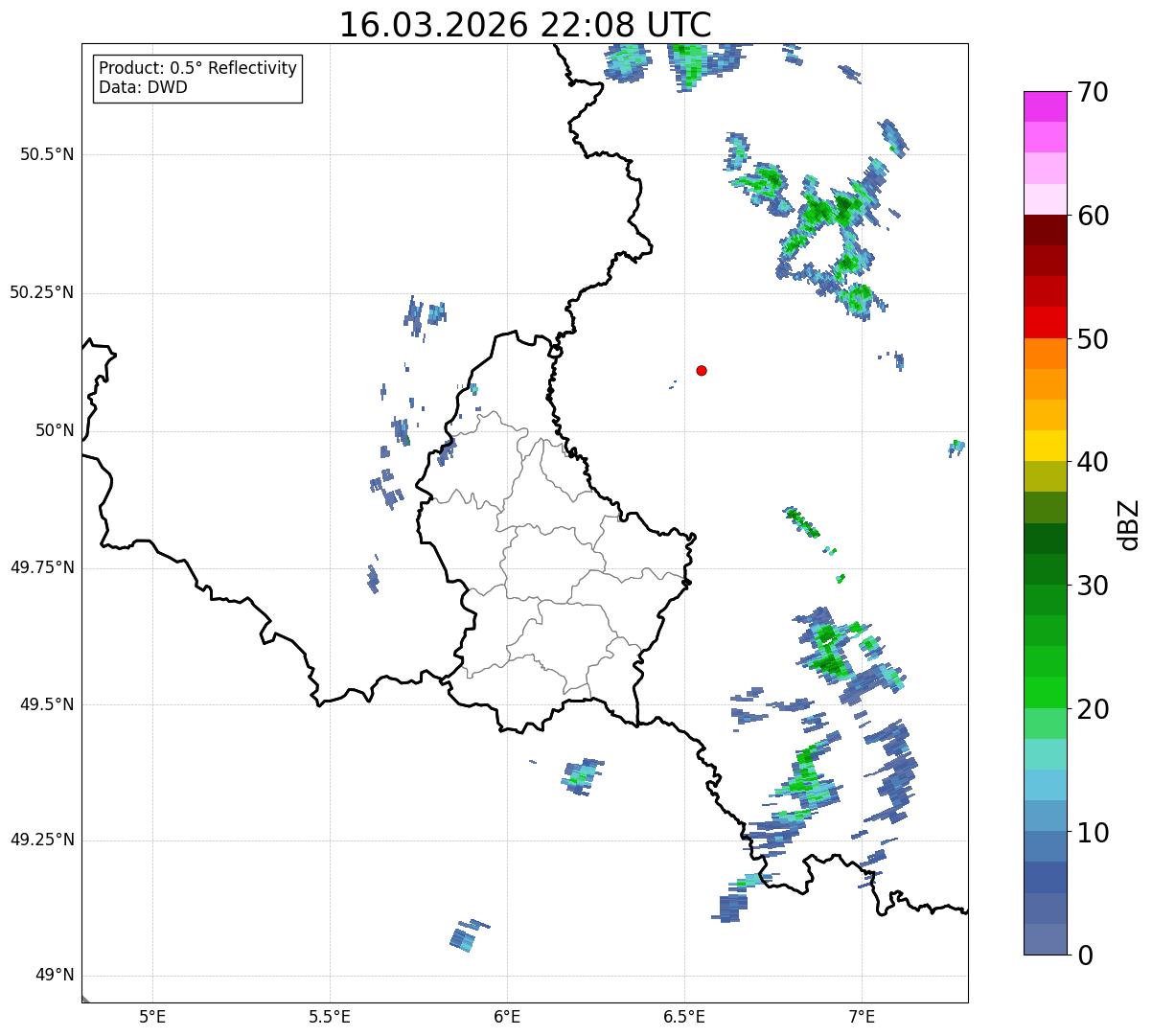
Task: Click the bright red colorbar segment below 50
Action: coord(1044,322)
